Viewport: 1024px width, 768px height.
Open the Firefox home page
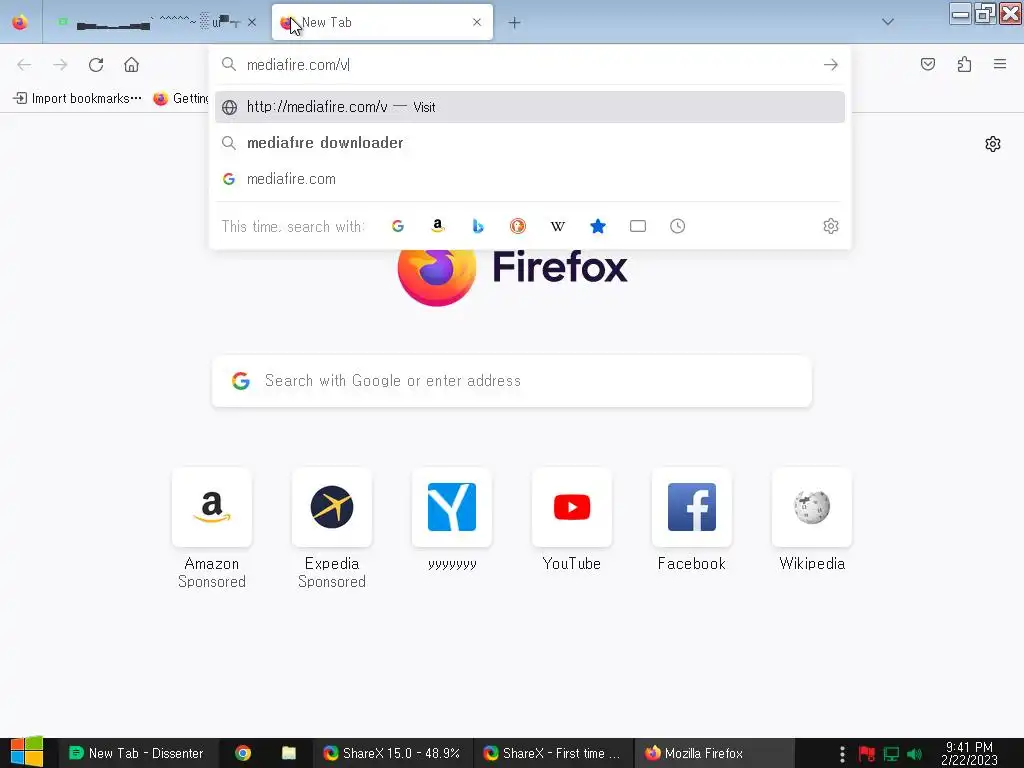pyautogui.click(x=131, y=65)
